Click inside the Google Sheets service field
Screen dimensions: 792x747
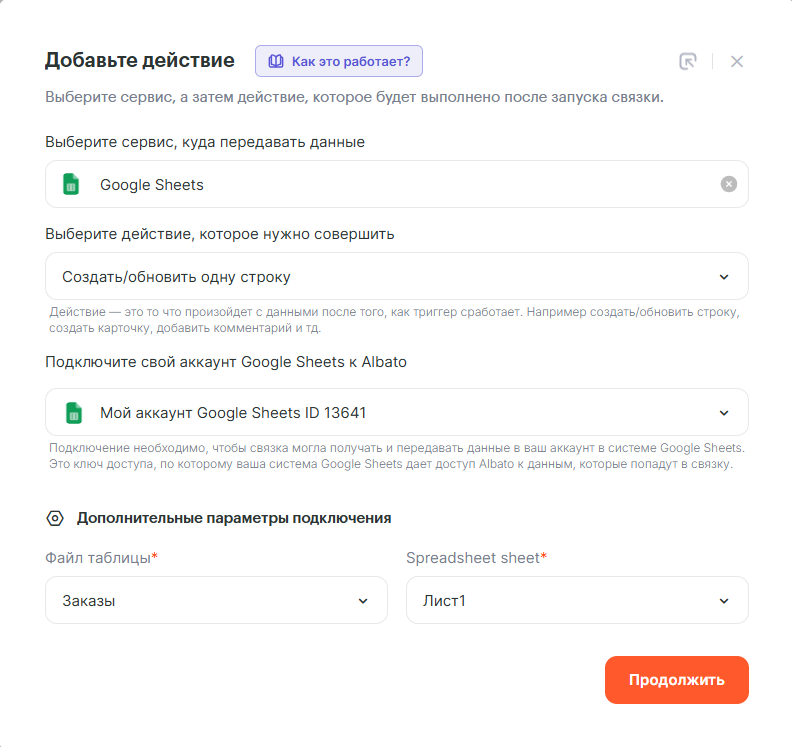point(400,184)
